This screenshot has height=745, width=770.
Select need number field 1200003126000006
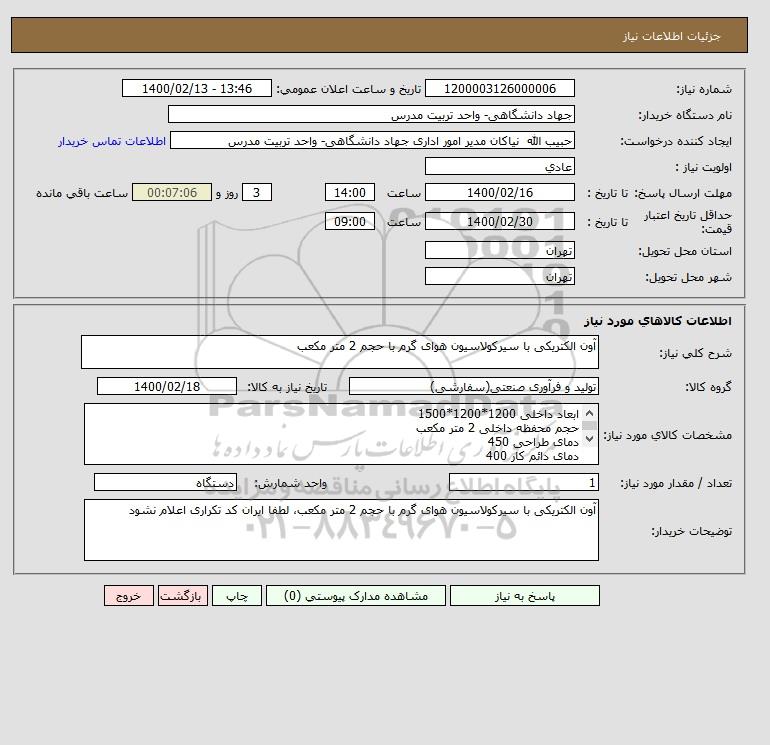click(499, 88)
